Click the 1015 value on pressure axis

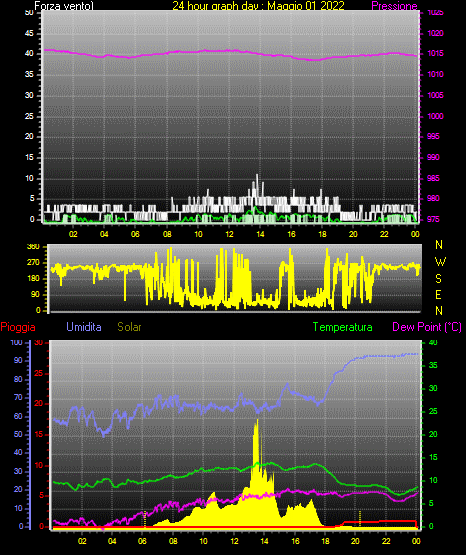point(435,53)
